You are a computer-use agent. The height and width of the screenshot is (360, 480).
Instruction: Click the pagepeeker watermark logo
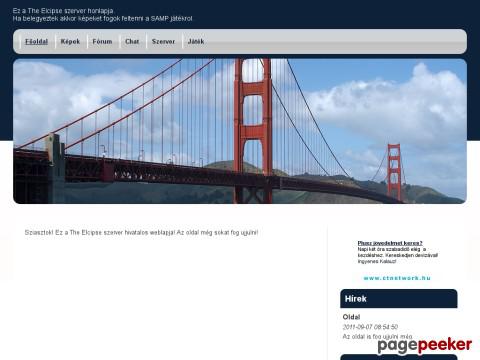click(424, 345)
